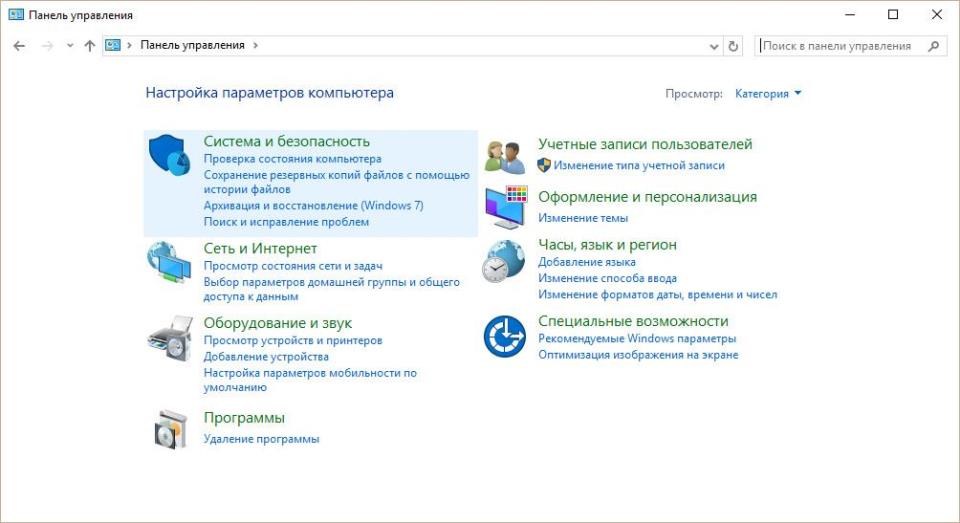Click the refresh button in address bar

(734, 46)
